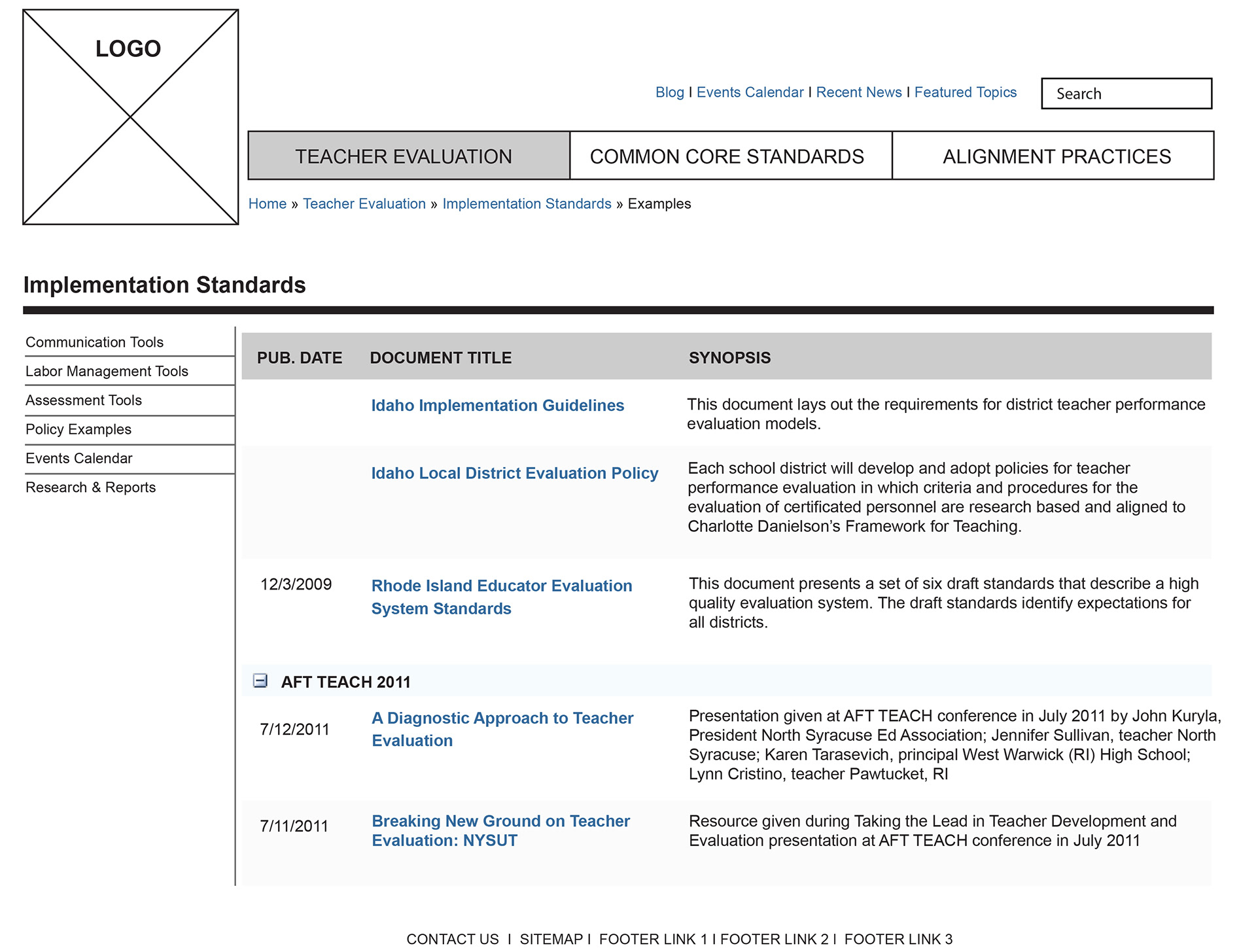The height and width of the screenshot is (952, 1256).
Task: Open the Teacher Evaluation tab
Action: coord(408,156)
